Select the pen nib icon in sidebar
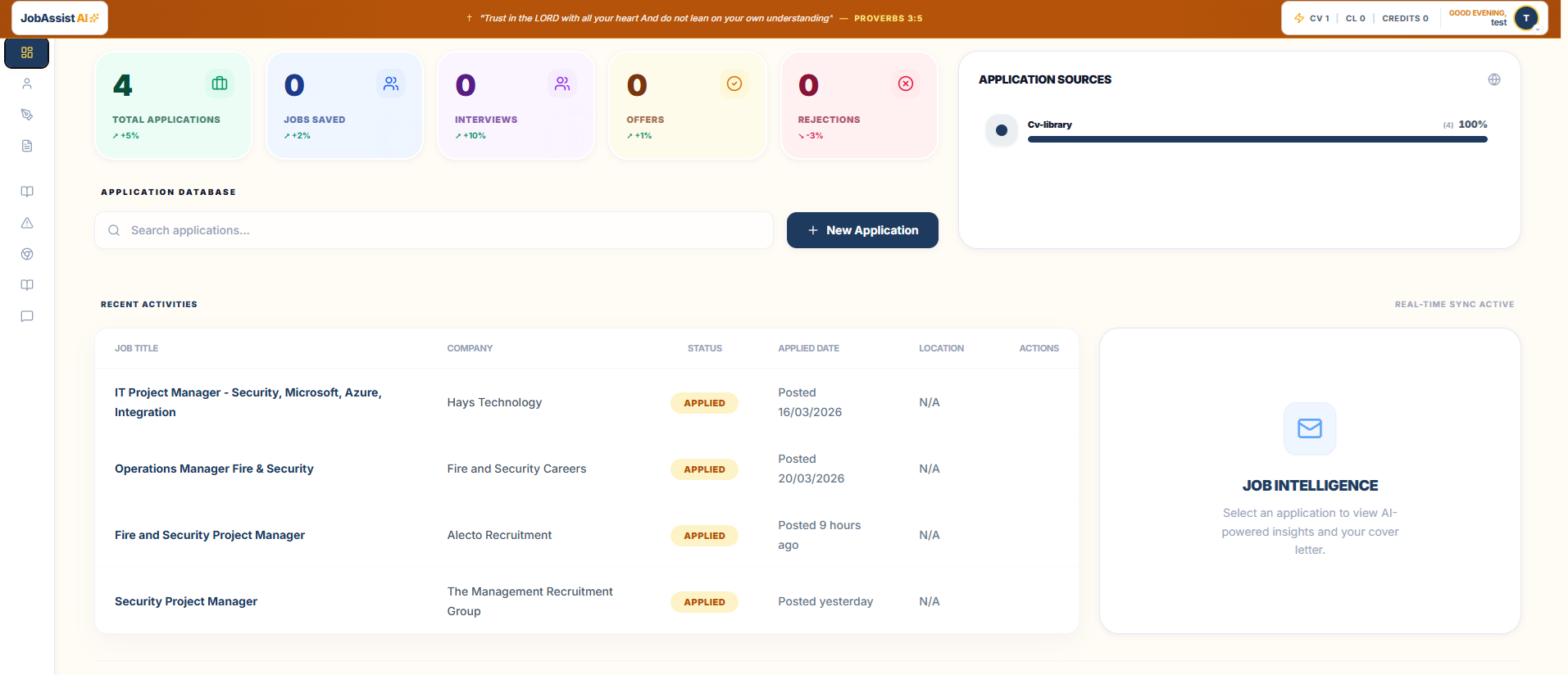1568x675 pixels. pyautogui.click(x=27, y=115)
